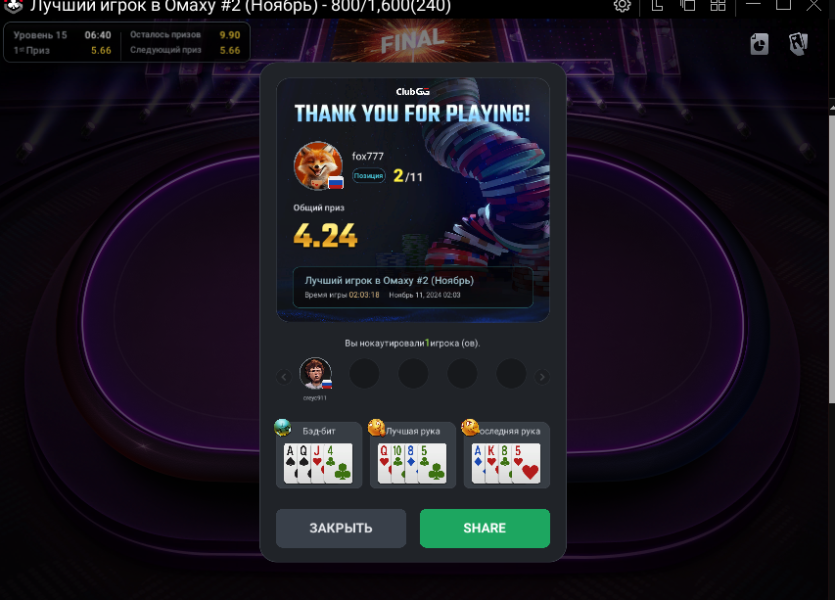Open the Последняя рука hand card
Viewport: 835px width, 600px height.
tap(506, 455)
